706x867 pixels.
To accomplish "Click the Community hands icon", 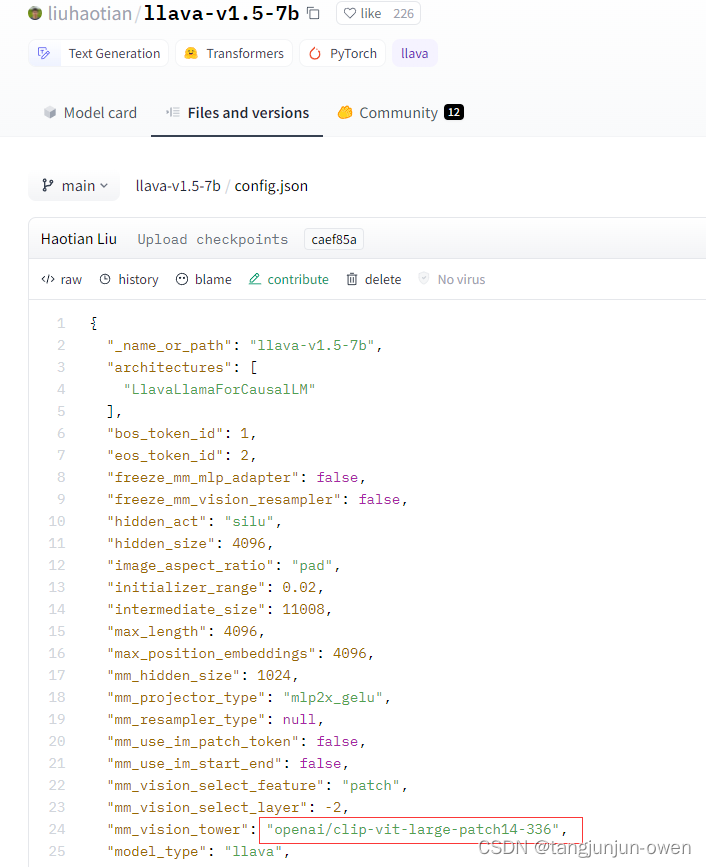I will [x=345, y=113].
